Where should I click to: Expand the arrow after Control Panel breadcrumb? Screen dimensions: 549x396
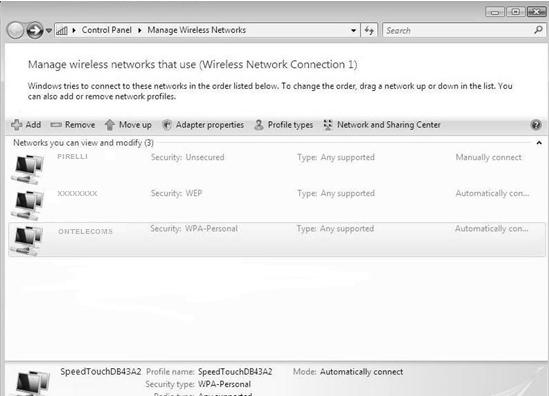[140, 30]
